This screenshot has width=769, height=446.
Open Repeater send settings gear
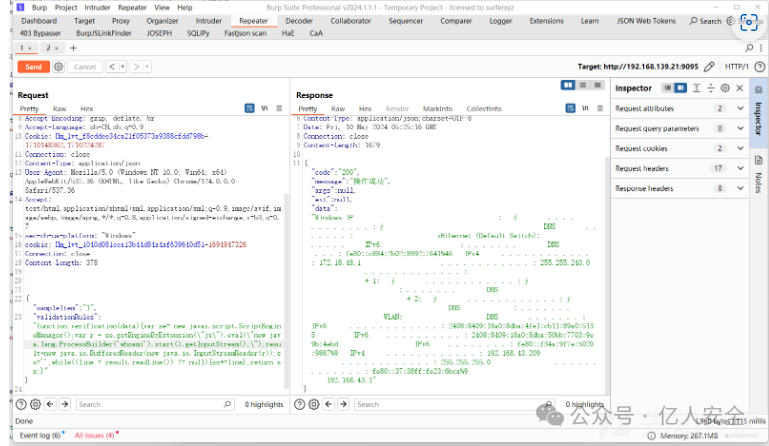coord(59,67)
